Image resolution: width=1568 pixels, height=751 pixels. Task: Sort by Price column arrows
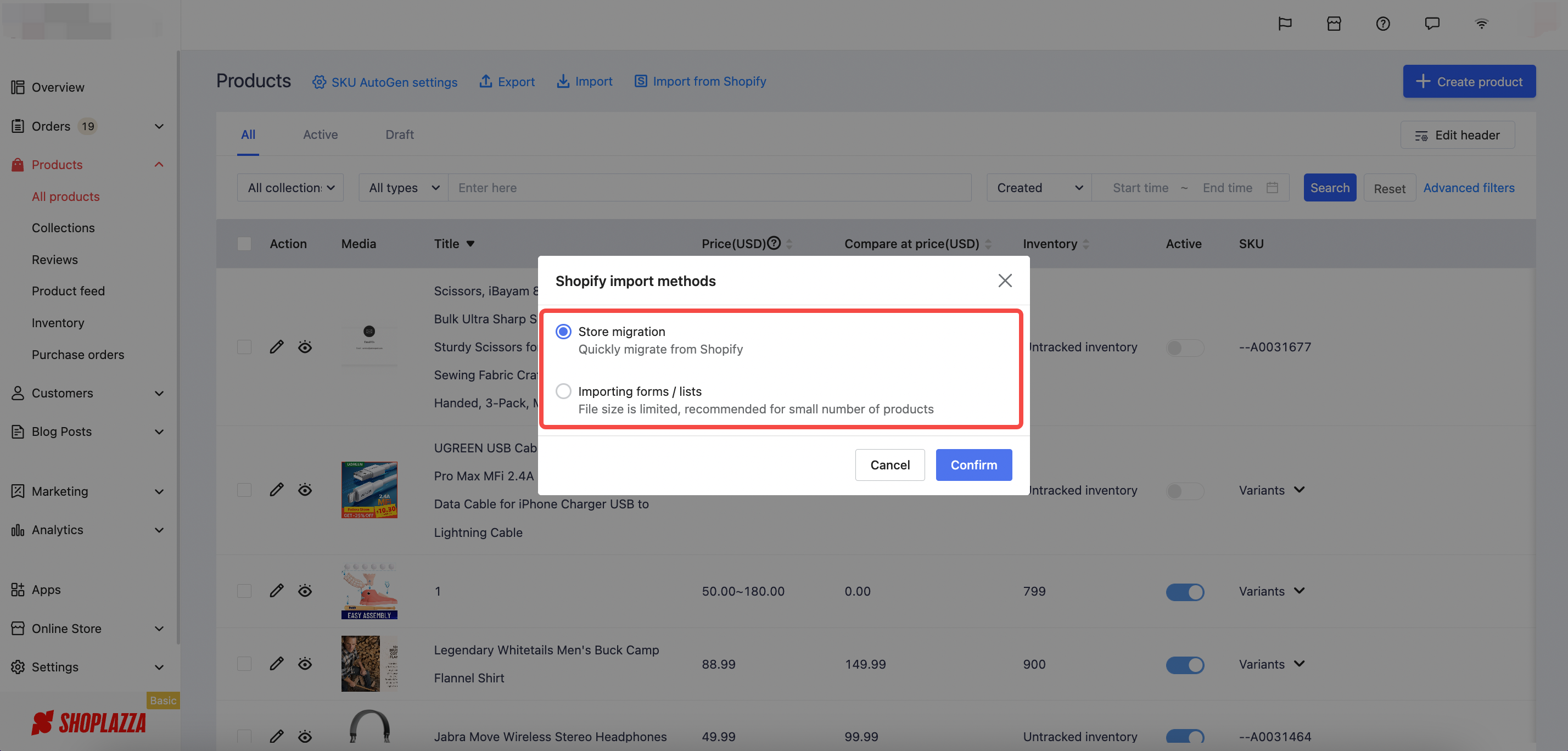point(789,244)
